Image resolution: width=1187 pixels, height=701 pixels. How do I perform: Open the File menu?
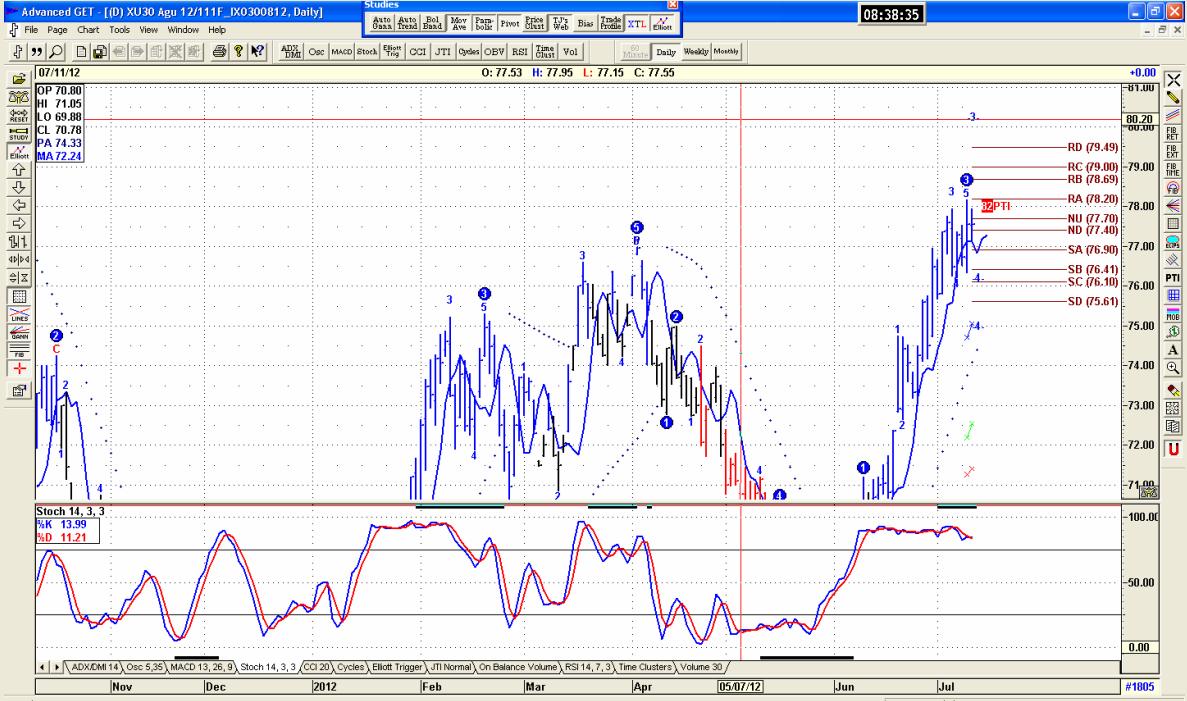(x=31, y=30)
